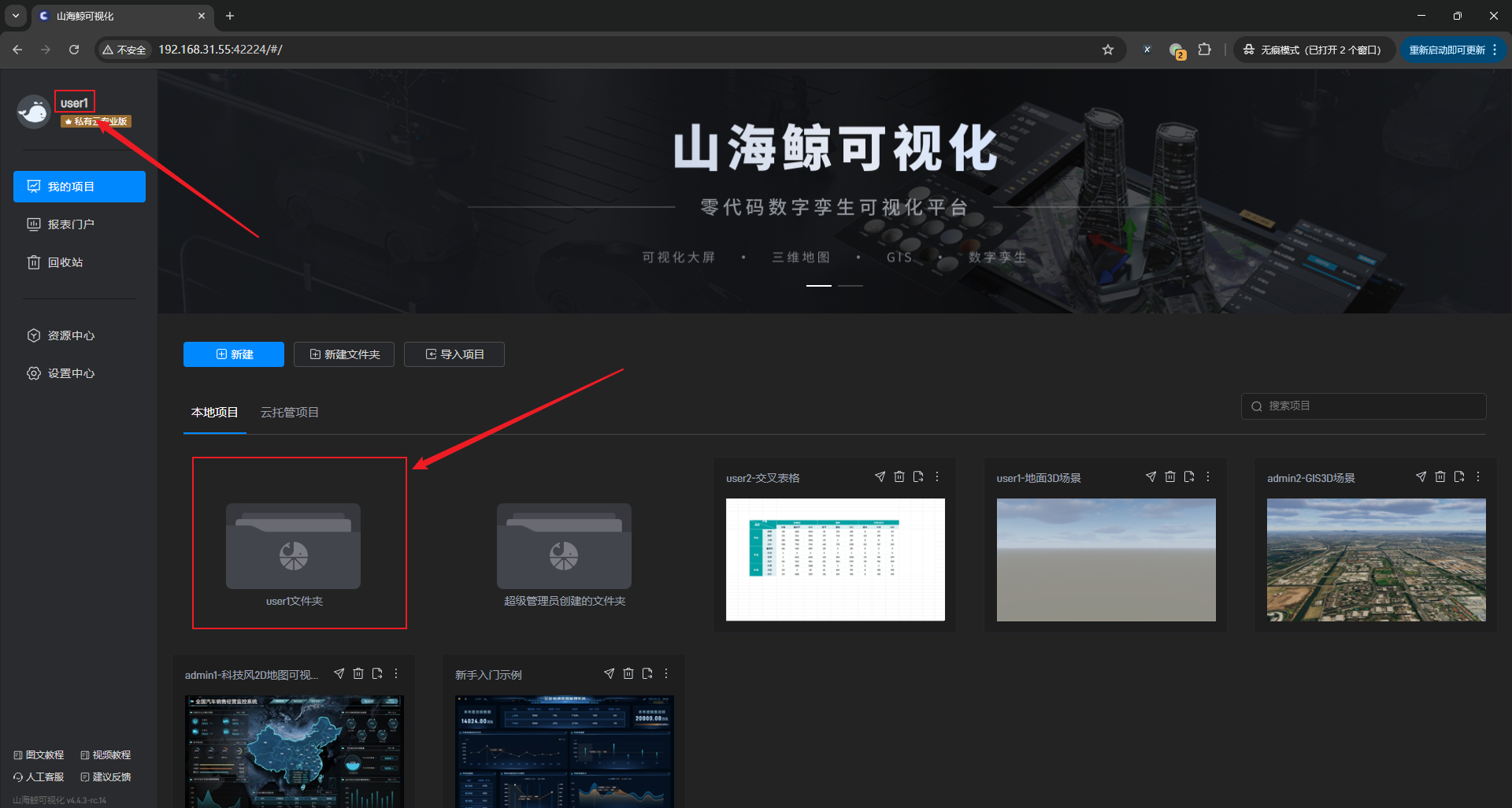Click the 不安全 site info badge
Image resolution: width=1512 pixels, height=808 pixels.
pos(124,50)
